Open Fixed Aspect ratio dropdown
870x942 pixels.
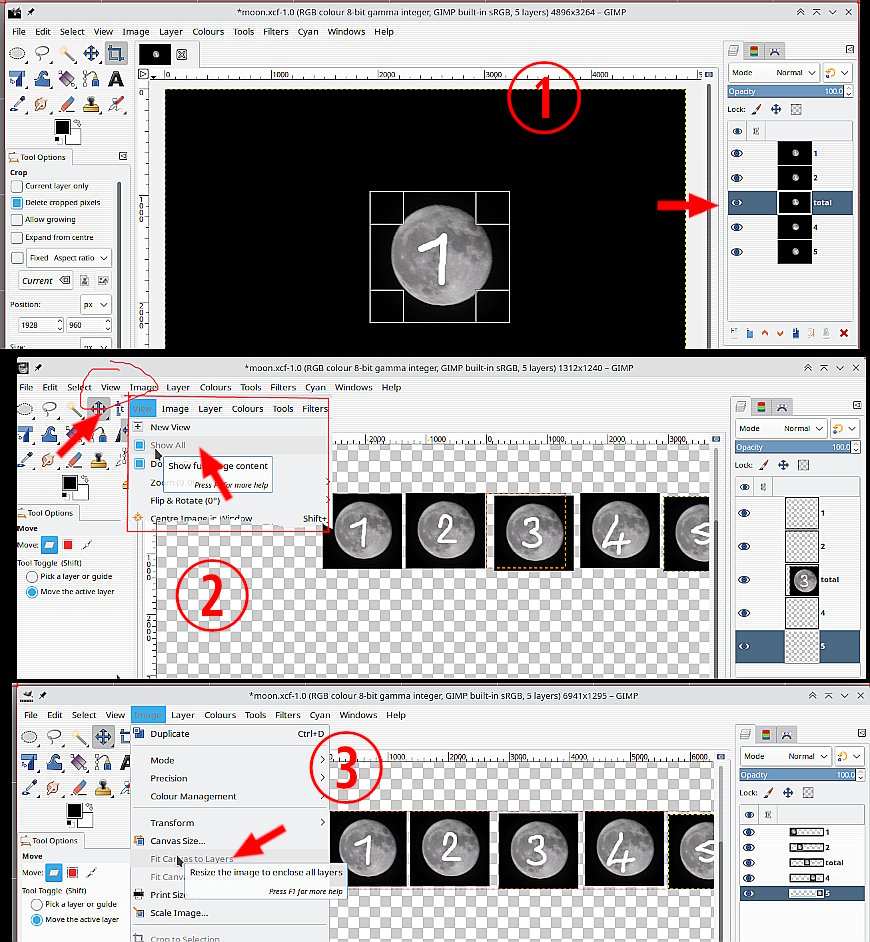(69, 258)
